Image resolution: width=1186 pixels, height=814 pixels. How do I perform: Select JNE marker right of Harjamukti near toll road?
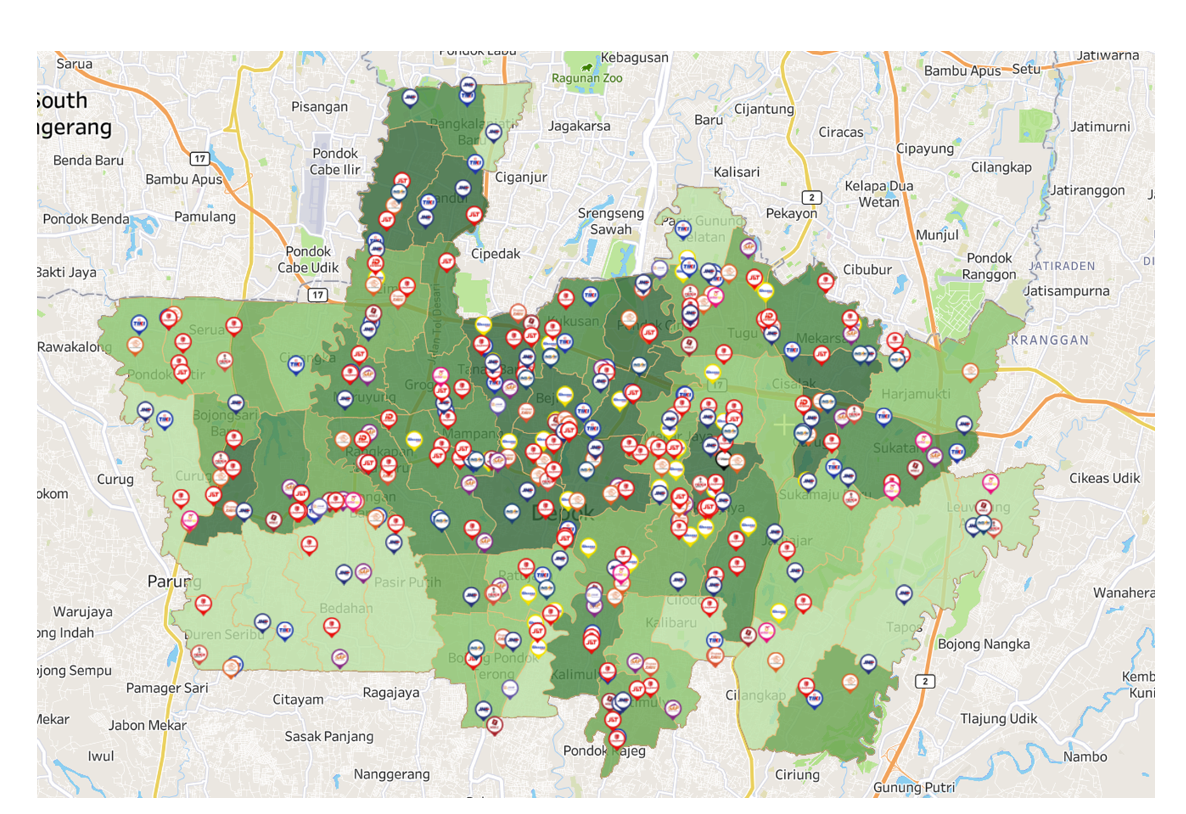click(x=964, y=425)
